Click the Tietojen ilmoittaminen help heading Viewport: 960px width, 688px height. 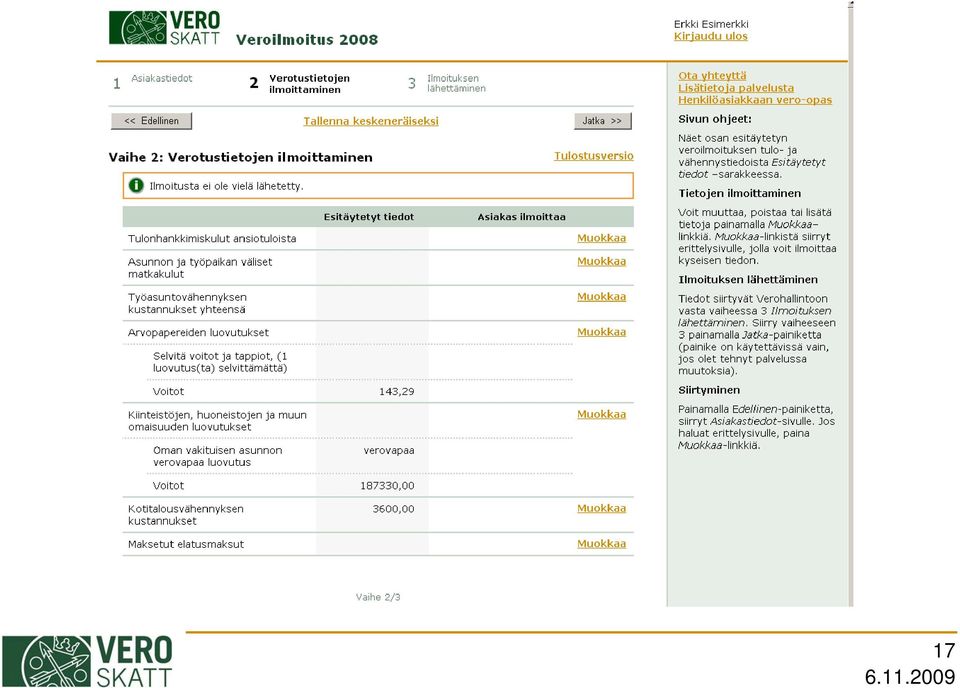coord(740,193)
